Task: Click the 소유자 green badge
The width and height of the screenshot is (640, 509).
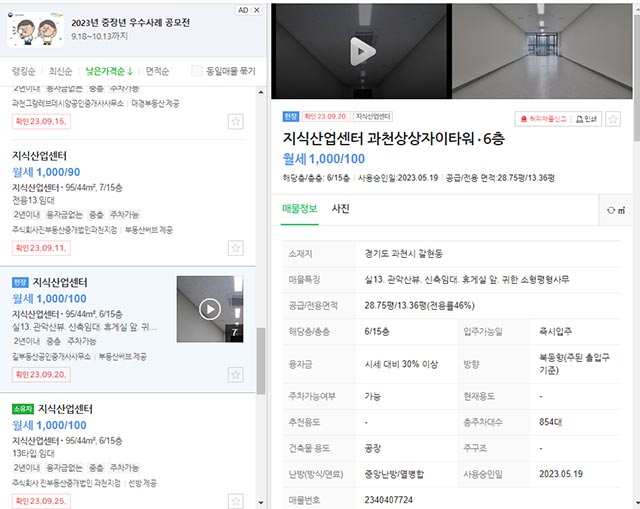Action: [x=23, y=409]
